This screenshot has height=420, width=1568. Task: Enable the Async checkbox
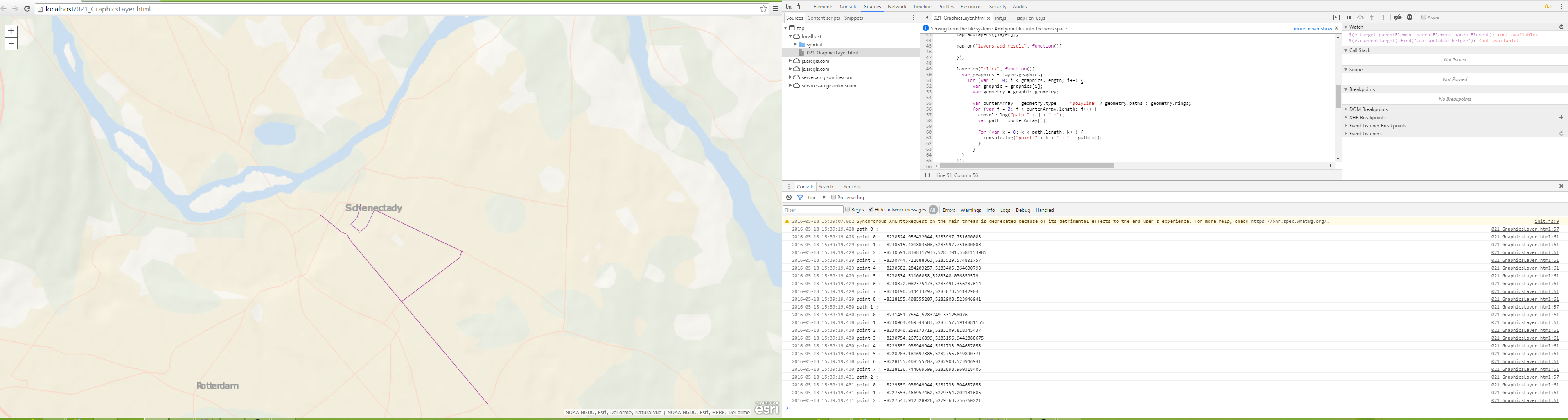(1424, 18)
